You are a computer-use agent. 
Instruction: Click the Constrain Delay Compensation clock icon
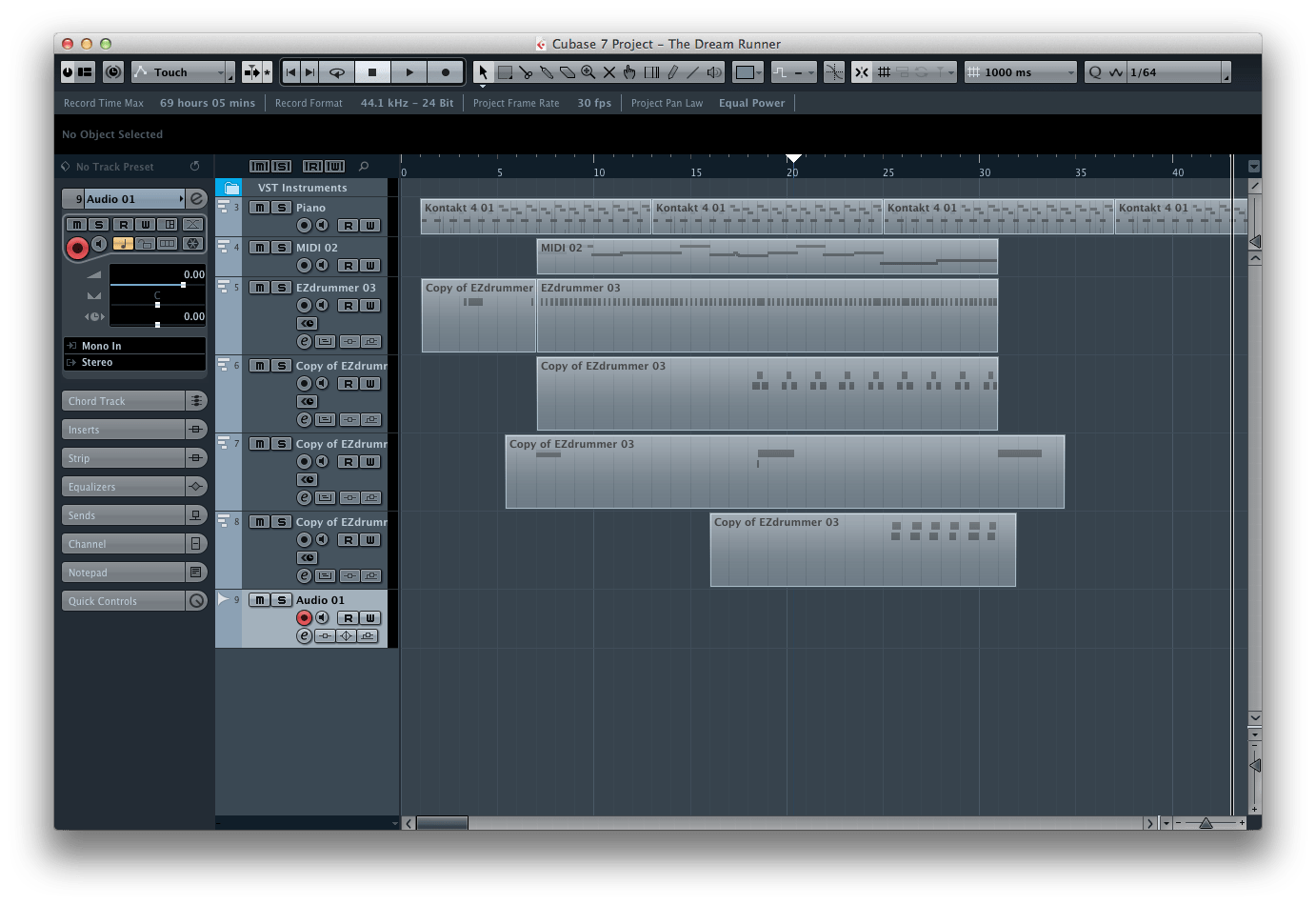(x=113, y=72)
